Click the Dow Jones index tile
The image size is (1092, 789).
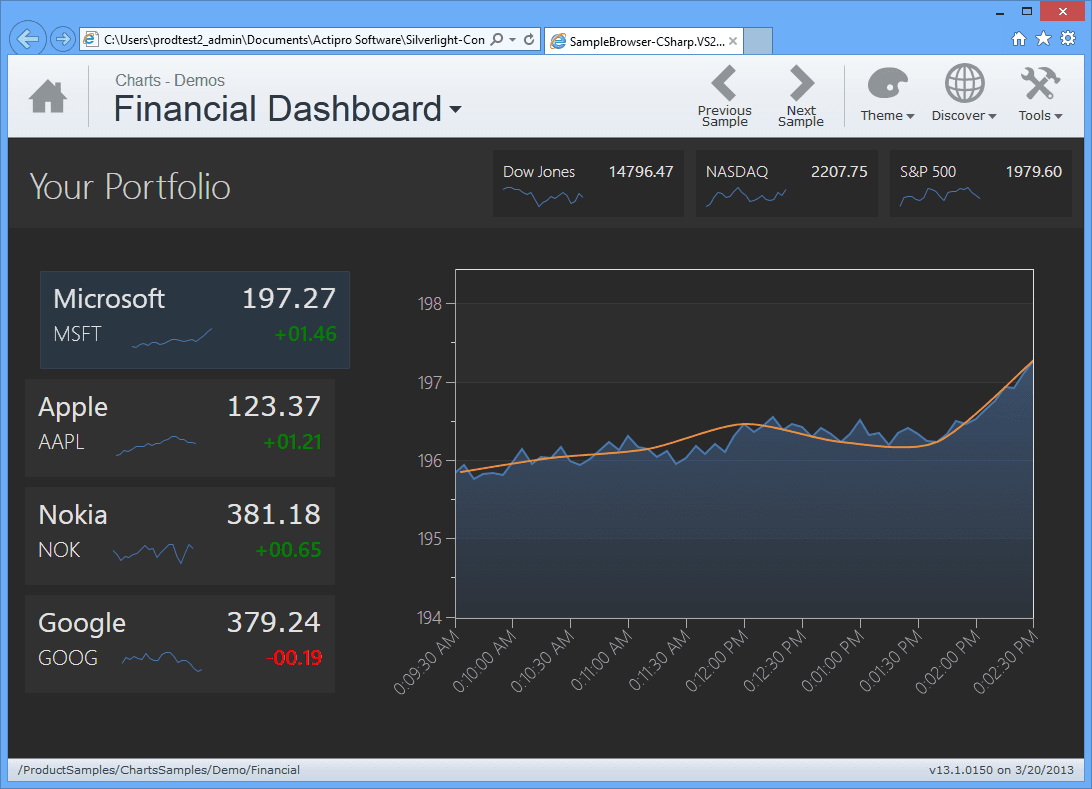pos(588,184)
